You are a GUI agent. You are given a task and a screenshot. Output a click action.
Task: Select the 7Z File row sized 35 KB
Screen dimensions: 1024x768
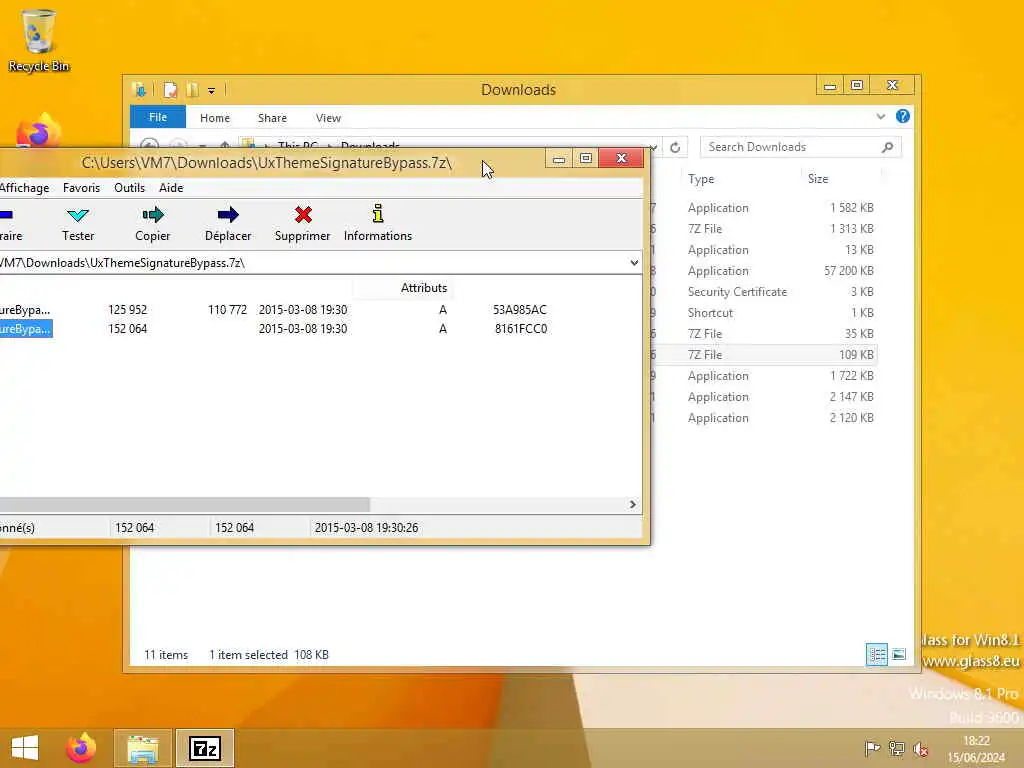[x=764, y=334]
